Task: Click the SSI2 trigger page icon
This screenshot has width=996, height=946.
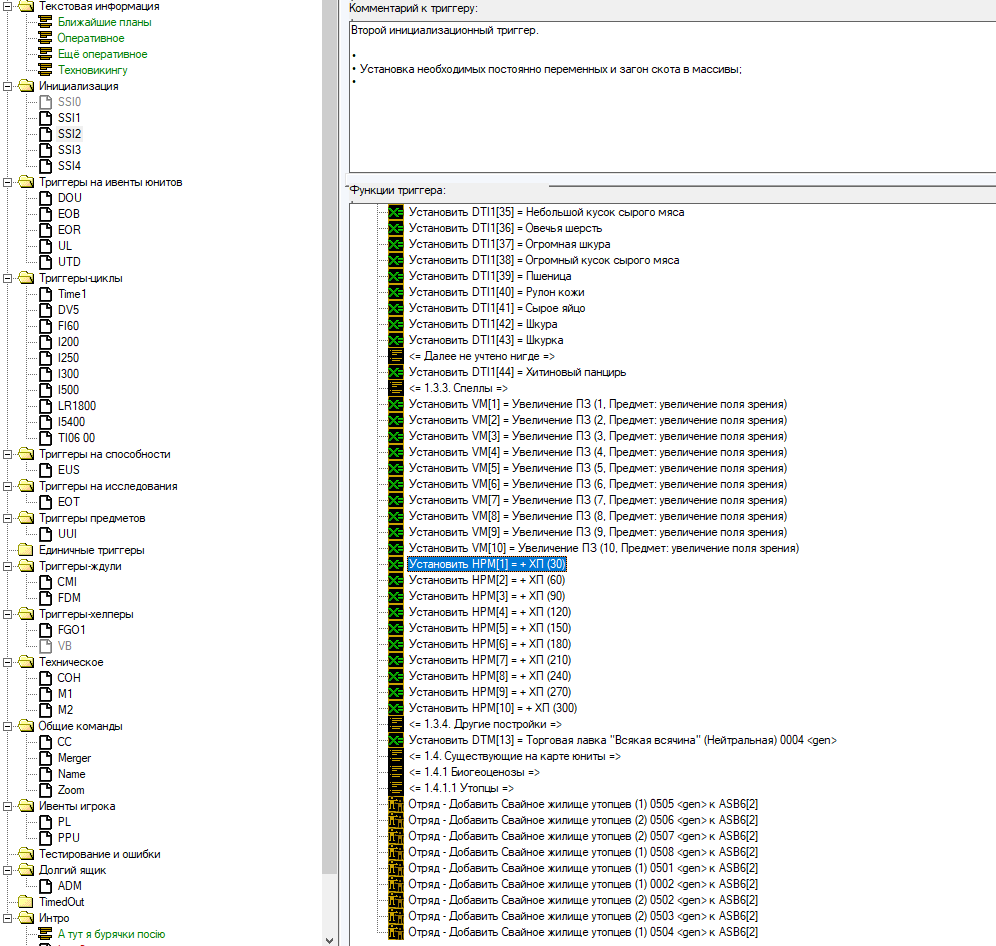Action: [x=45, y=134]
